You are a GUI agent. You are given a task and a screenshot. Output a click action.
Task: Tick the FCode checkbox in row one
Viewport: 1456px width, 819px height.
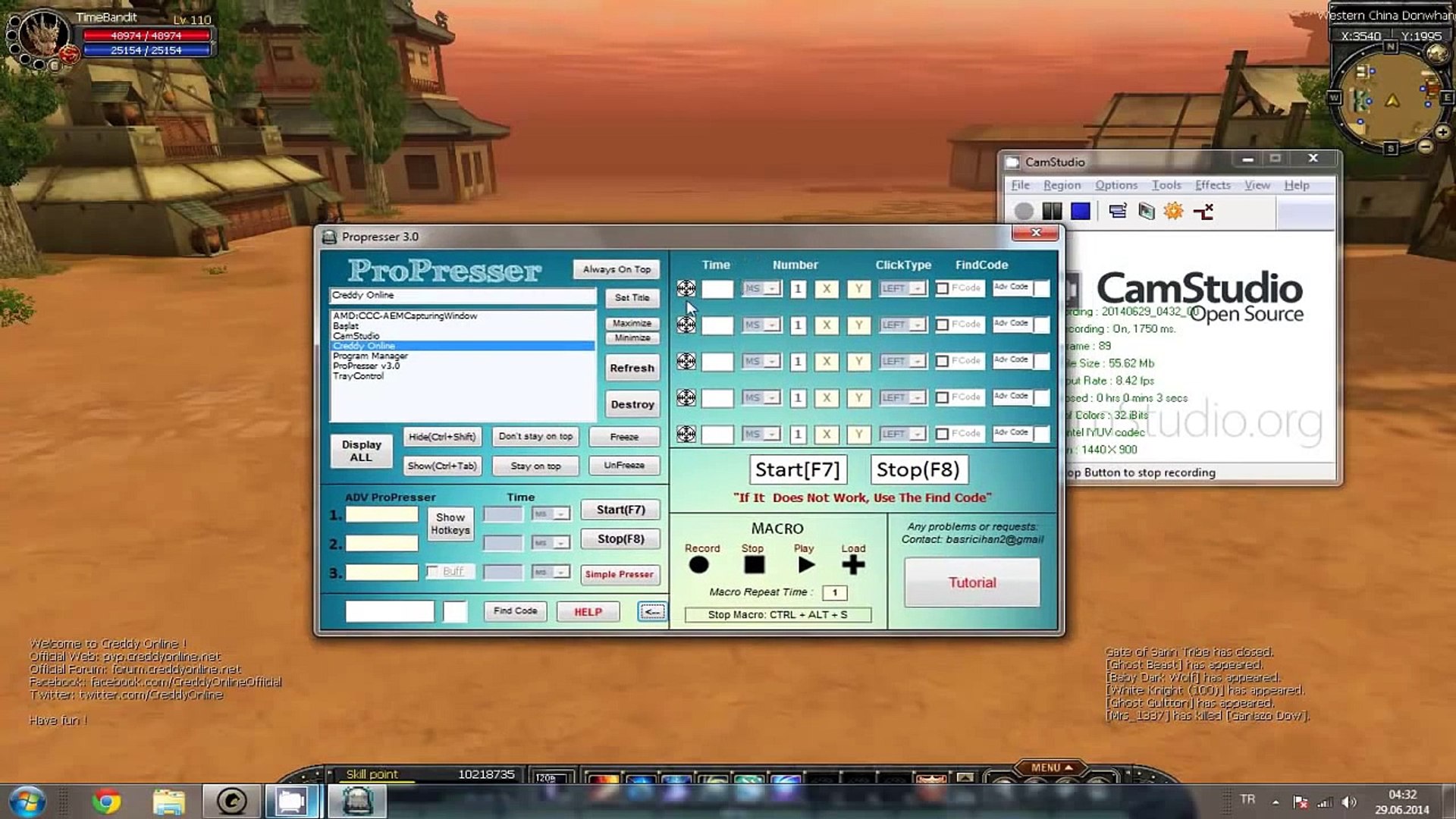click(x=942, y=288)
